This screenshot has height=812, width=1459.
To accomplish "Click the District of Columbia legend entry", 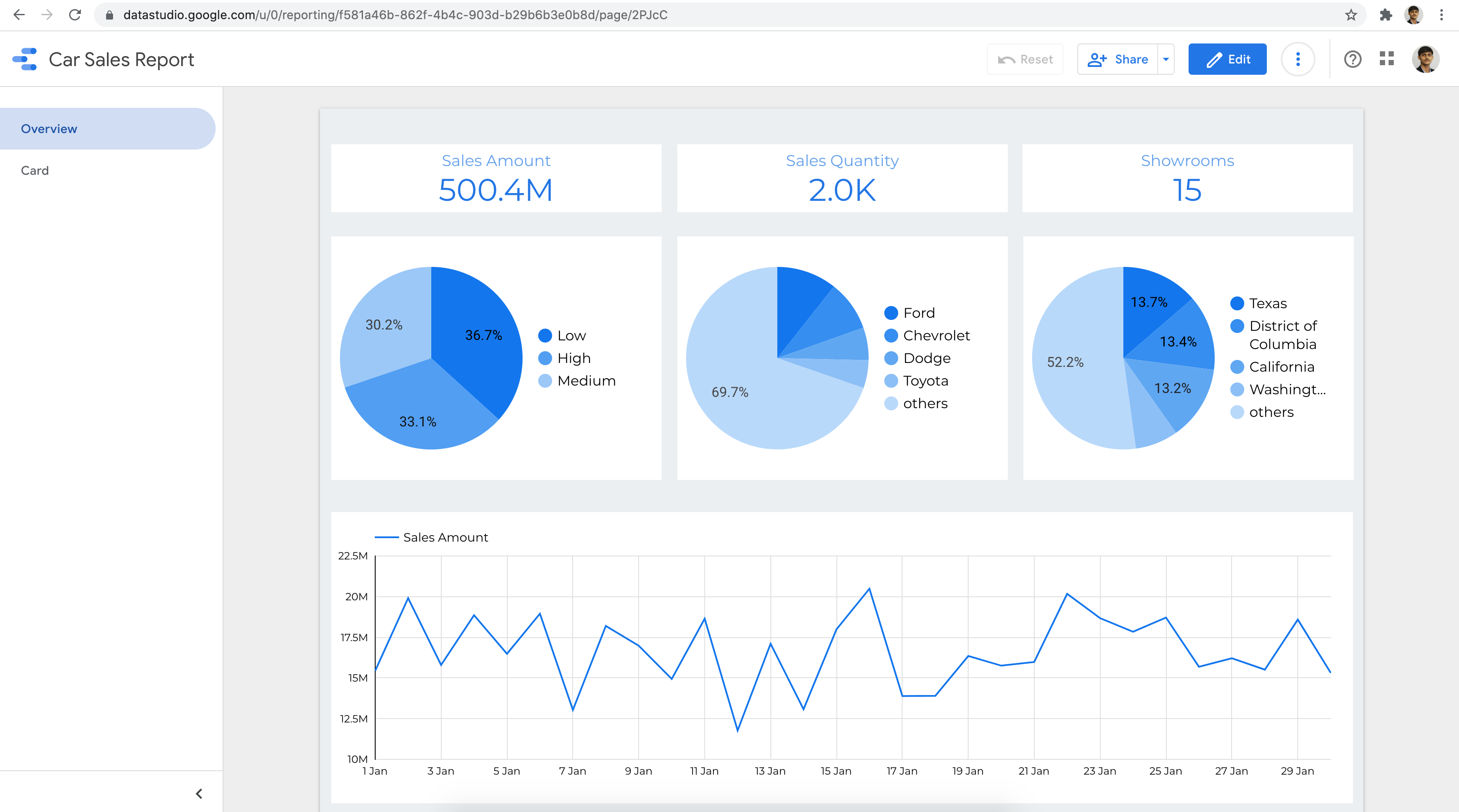I will pos(1274,335).
